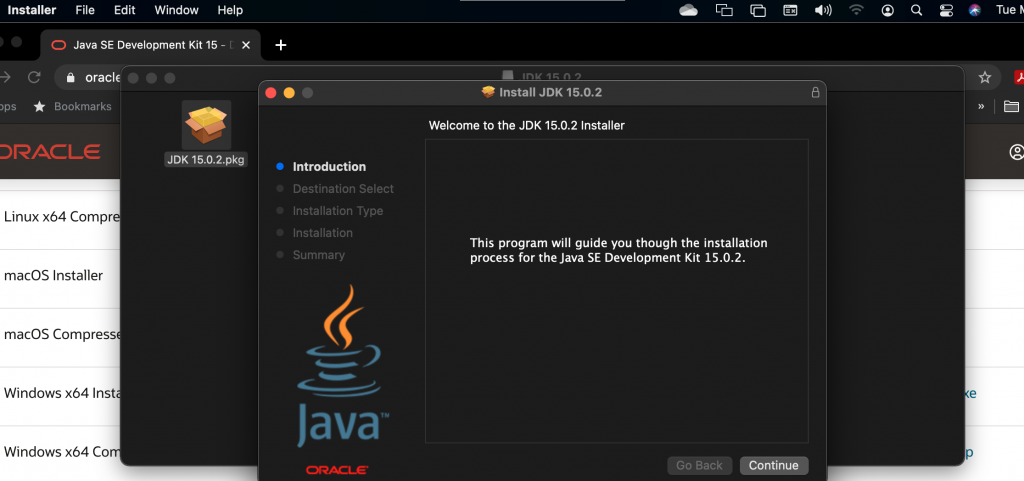Open the JDK 15.0.2.pkg package icon

tap(206, 125)
